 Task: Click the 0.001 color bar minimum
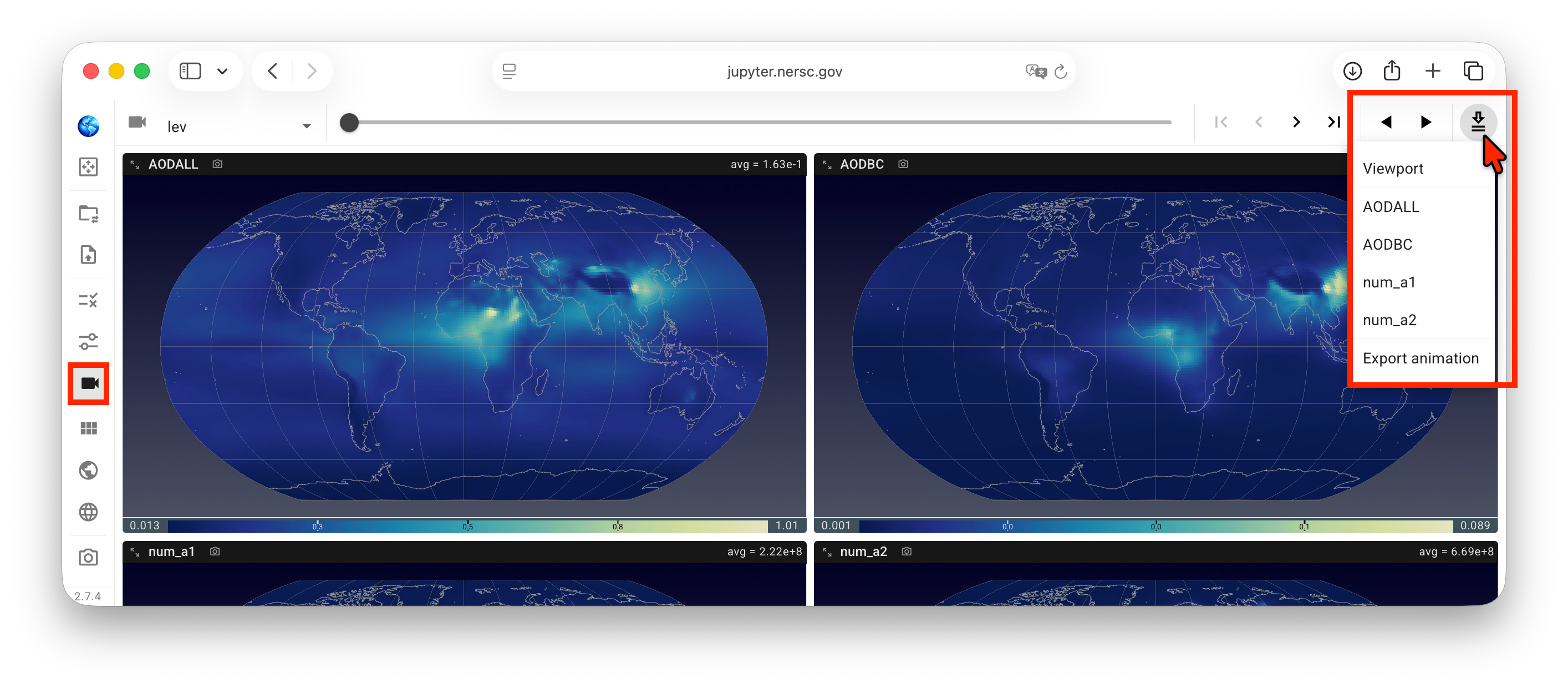pos(836,526)
